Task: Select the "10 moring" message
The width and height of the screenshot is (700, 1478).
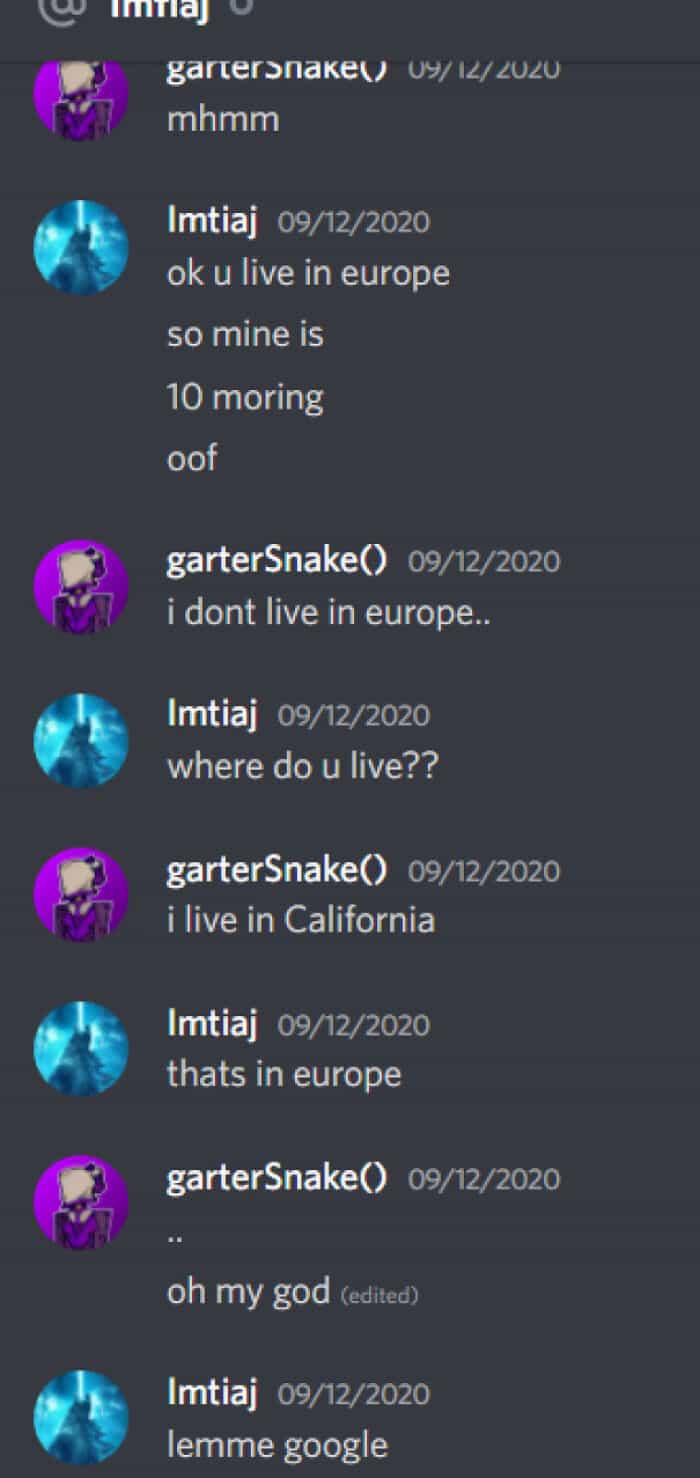Action: coord(245,398)
